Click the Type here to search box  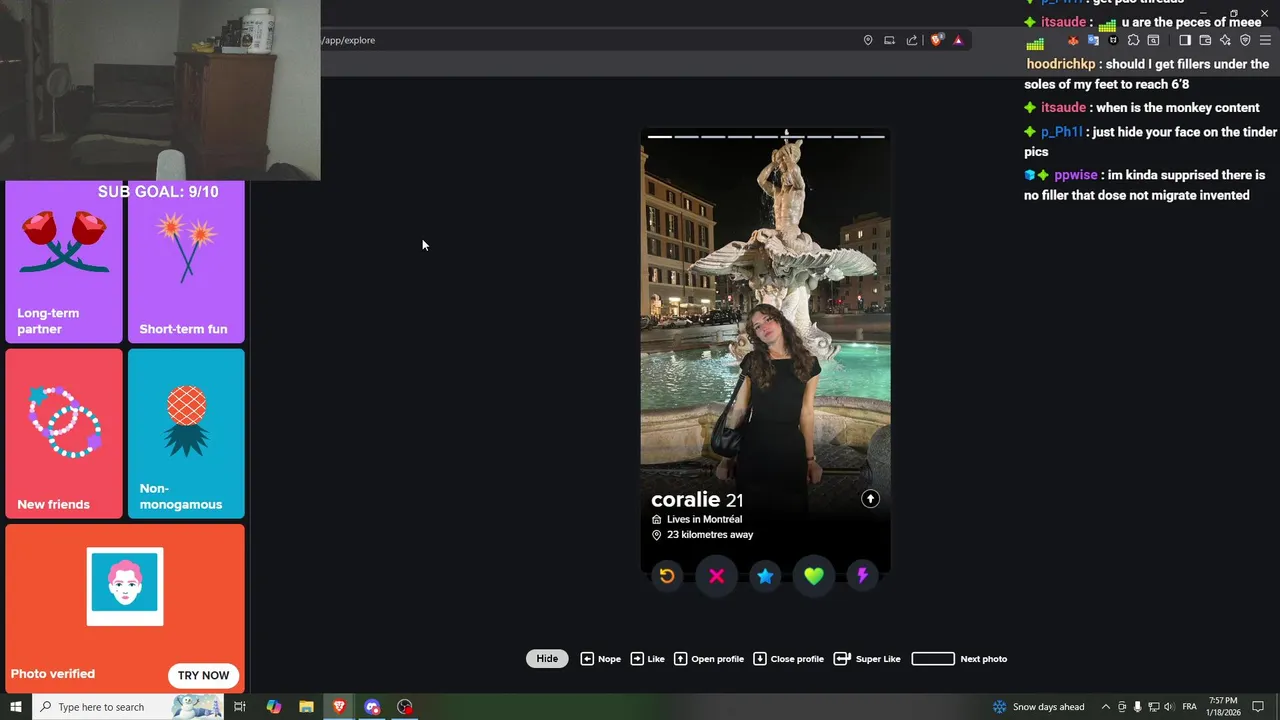126,707
